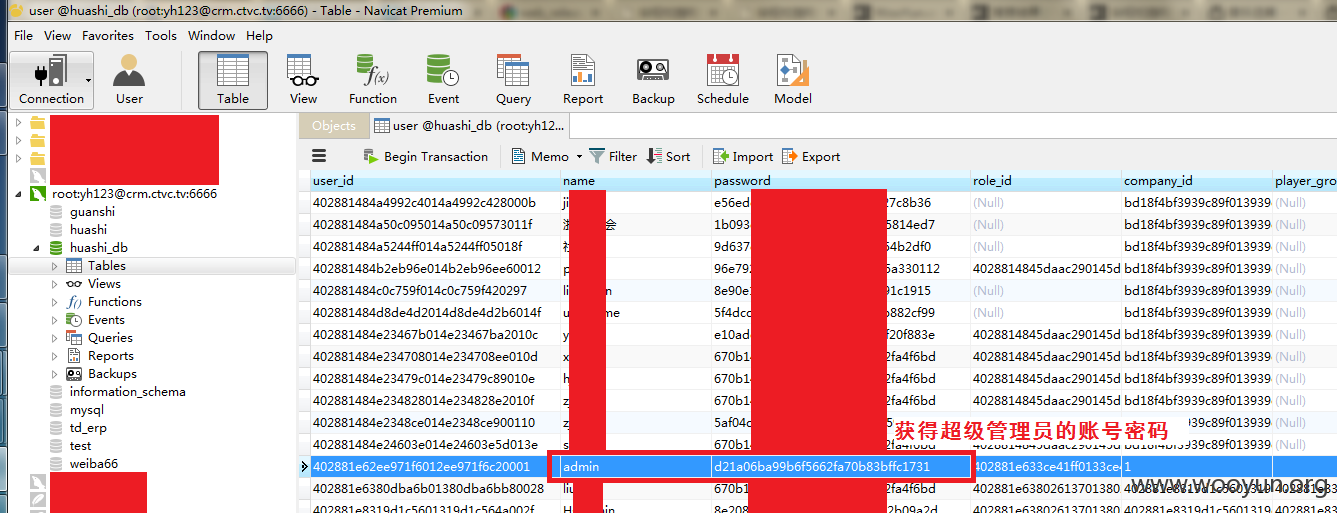Image resolution: width=1337 pixels, height=513 pixels.
Task: Expand the Tables node arrow
Action: pyautogui.click(x=54, y=266)
